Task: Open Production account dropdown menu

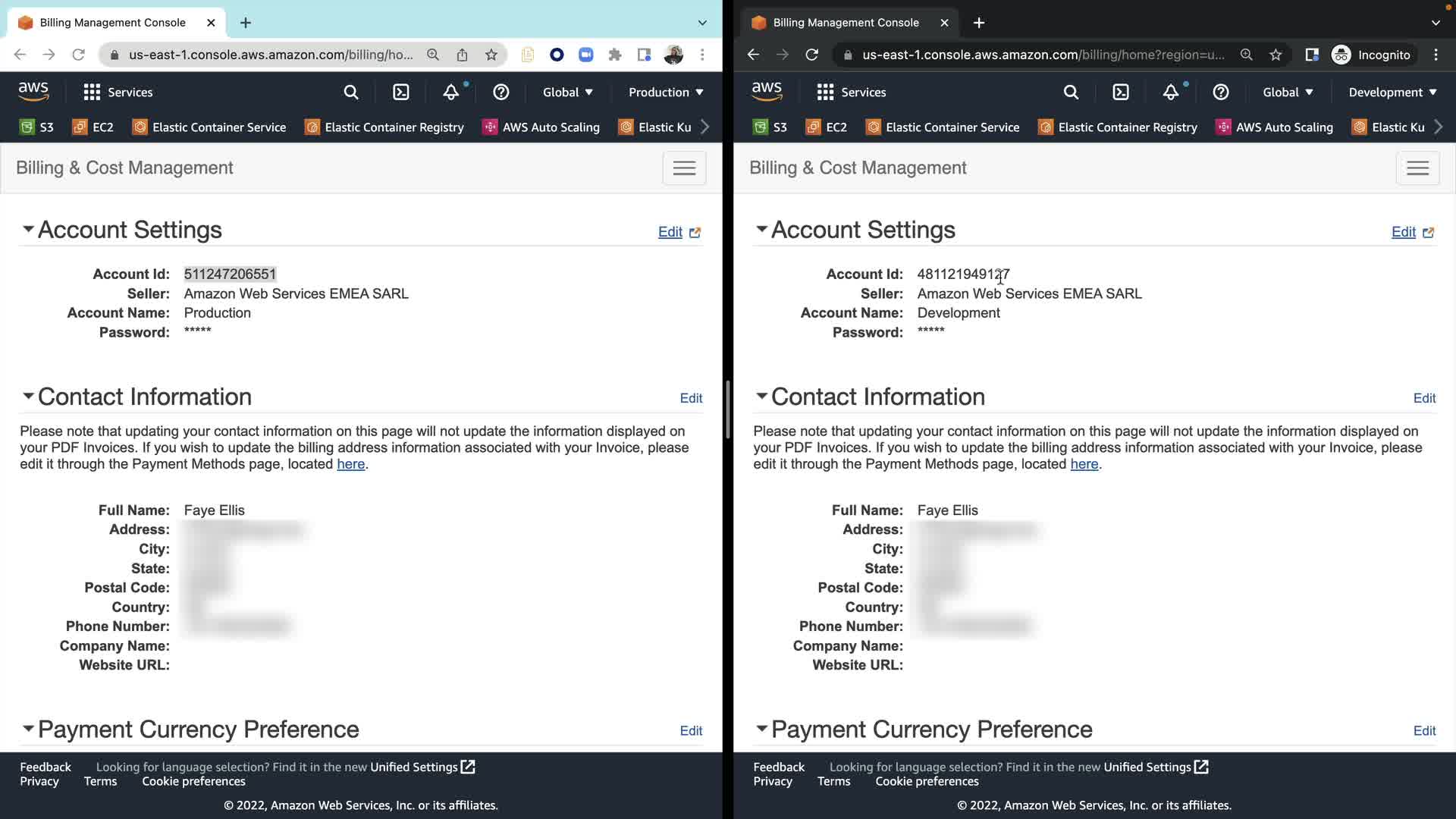Action: pos(665,93)
